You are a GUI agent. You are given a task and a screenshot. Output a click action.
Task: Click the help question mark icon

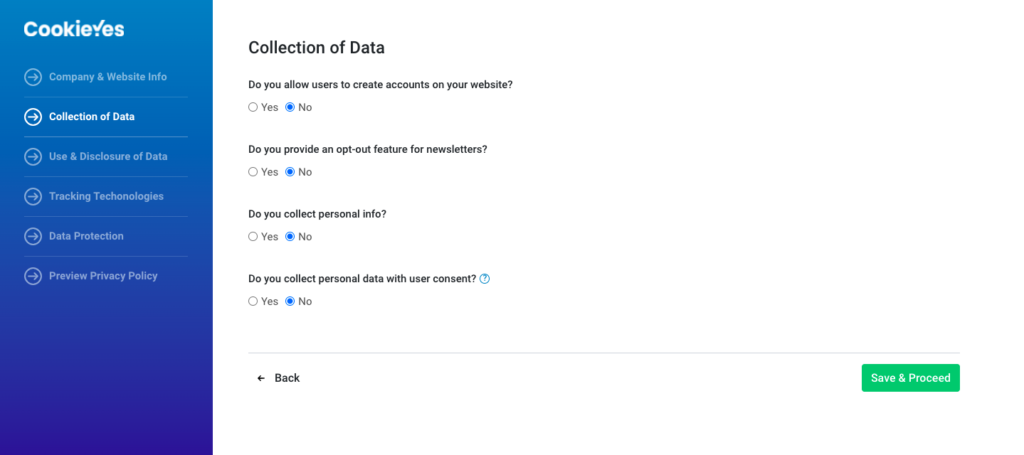[485, 279]
